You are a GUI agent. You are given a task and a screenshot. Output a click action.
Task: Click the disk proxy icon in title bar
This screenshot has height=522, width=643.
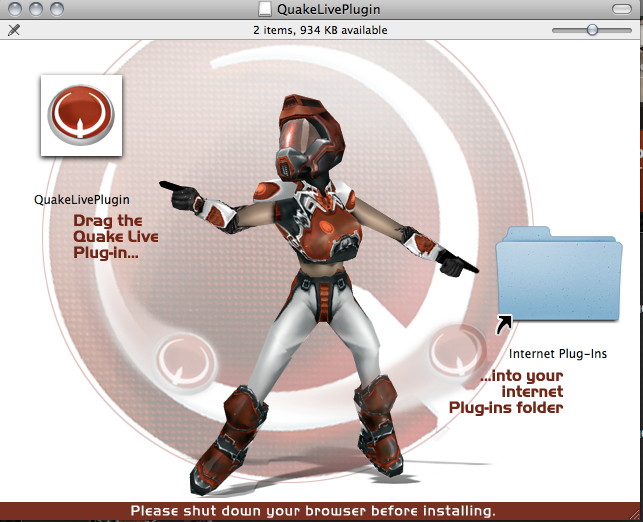[264, 9]
